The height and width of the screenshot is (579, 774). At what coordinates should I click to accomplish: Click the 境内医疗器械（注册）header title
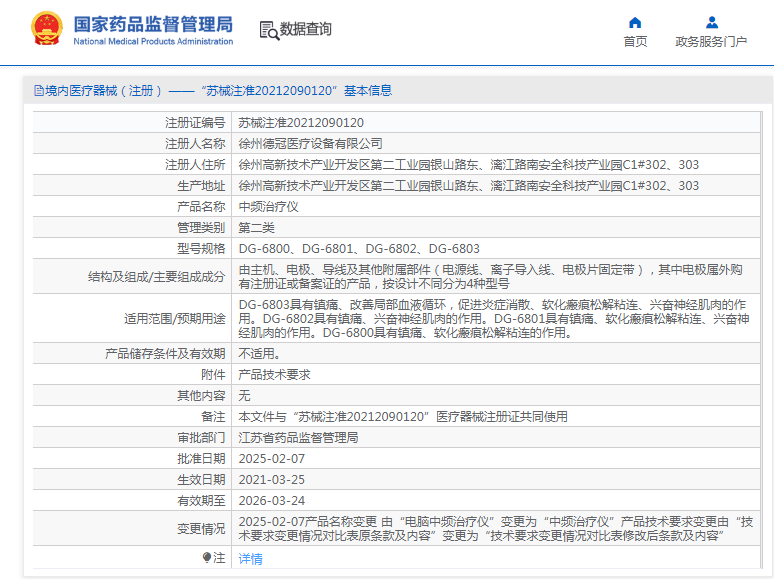(104, 91)
